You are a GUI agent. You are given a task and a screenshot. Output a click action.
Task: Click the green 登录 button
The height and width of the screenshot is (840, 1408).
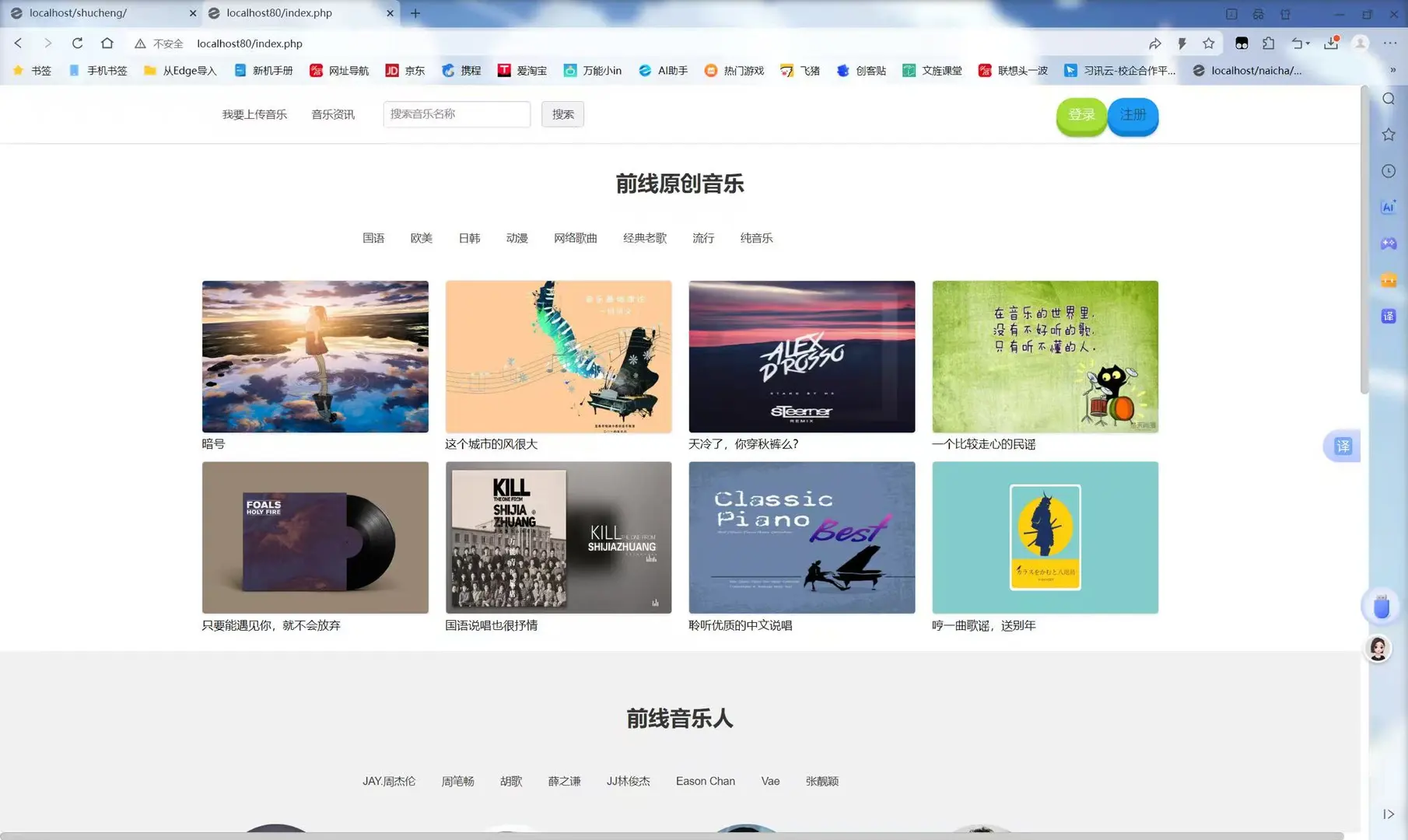(x=1081, y=115)
